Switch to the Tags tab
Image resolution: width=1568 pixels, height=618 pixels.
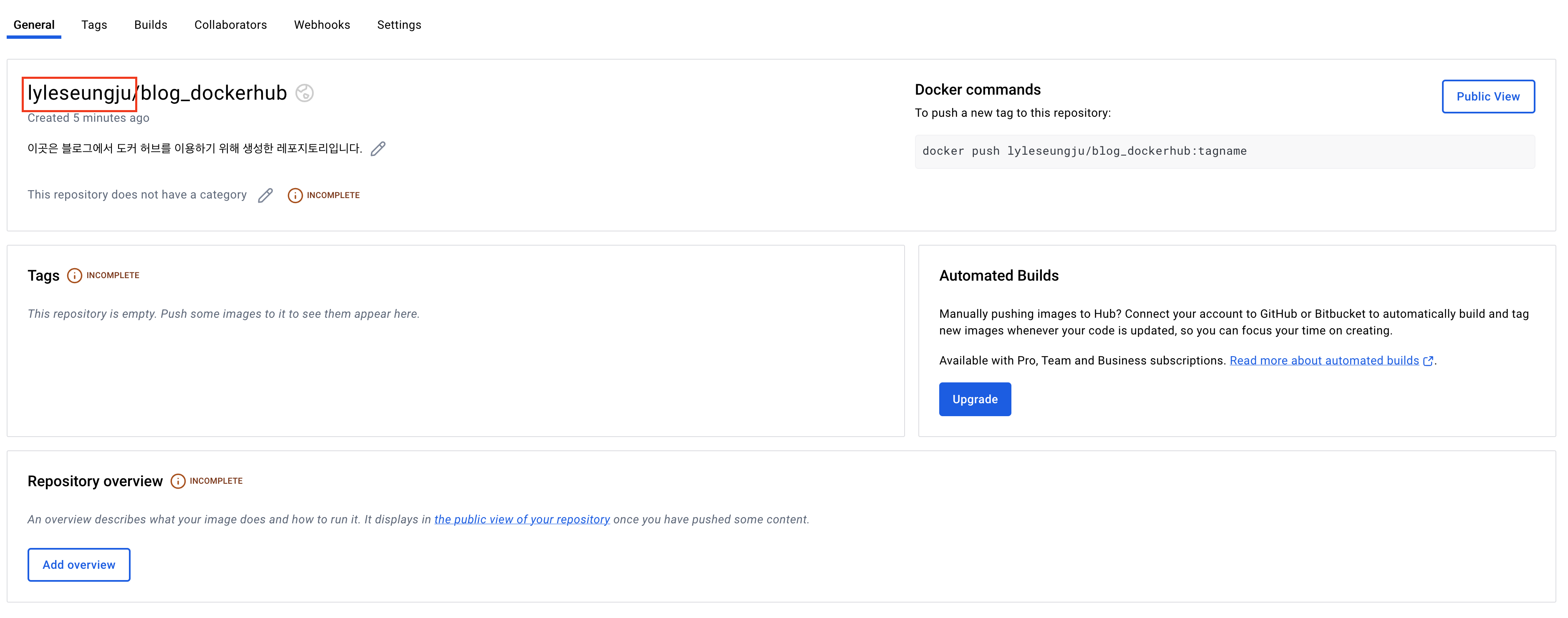coord(94,25)
